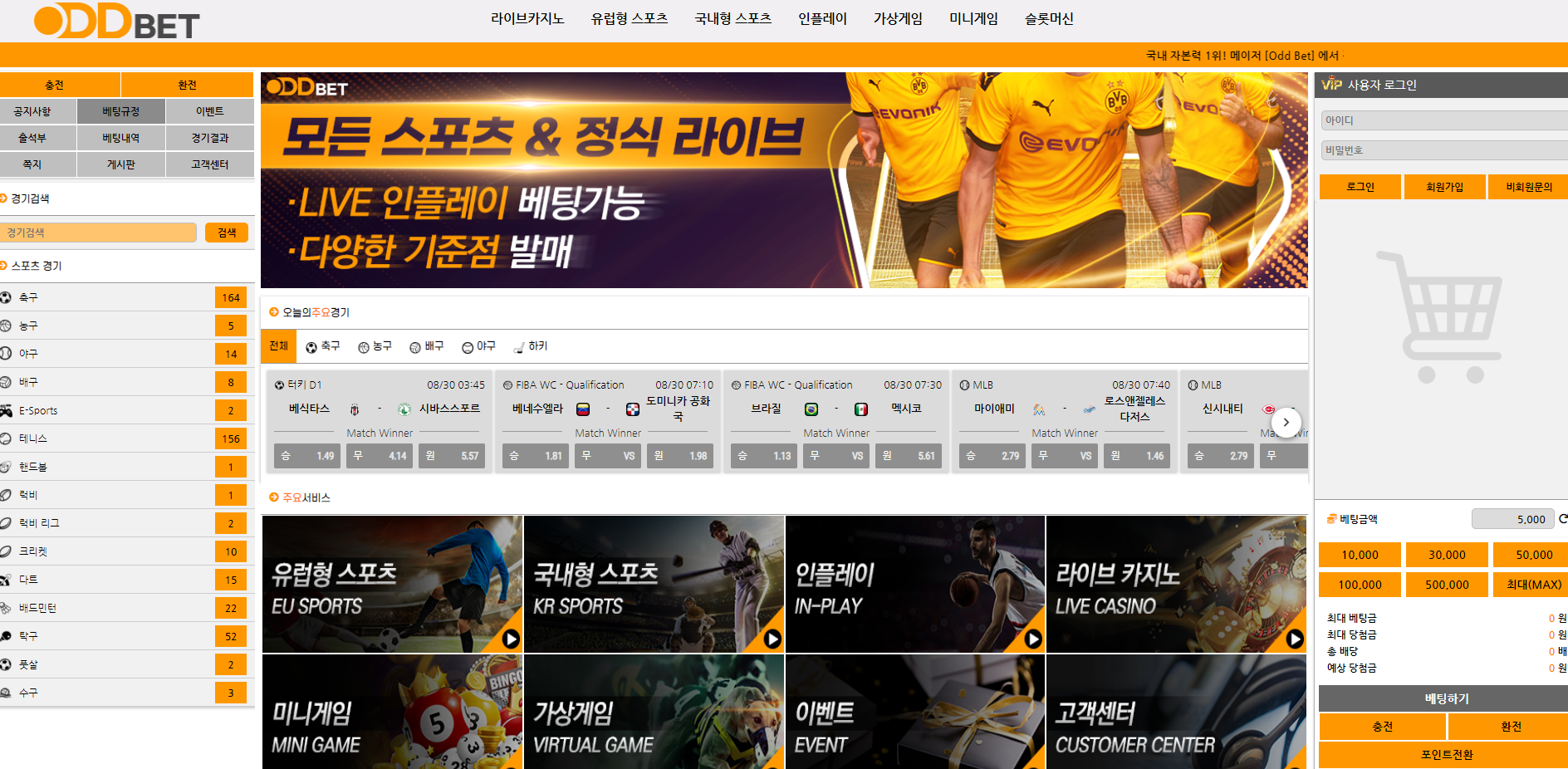
Task: Reset bet amount with refresh icon
Action: click(x=1562, y=519)
